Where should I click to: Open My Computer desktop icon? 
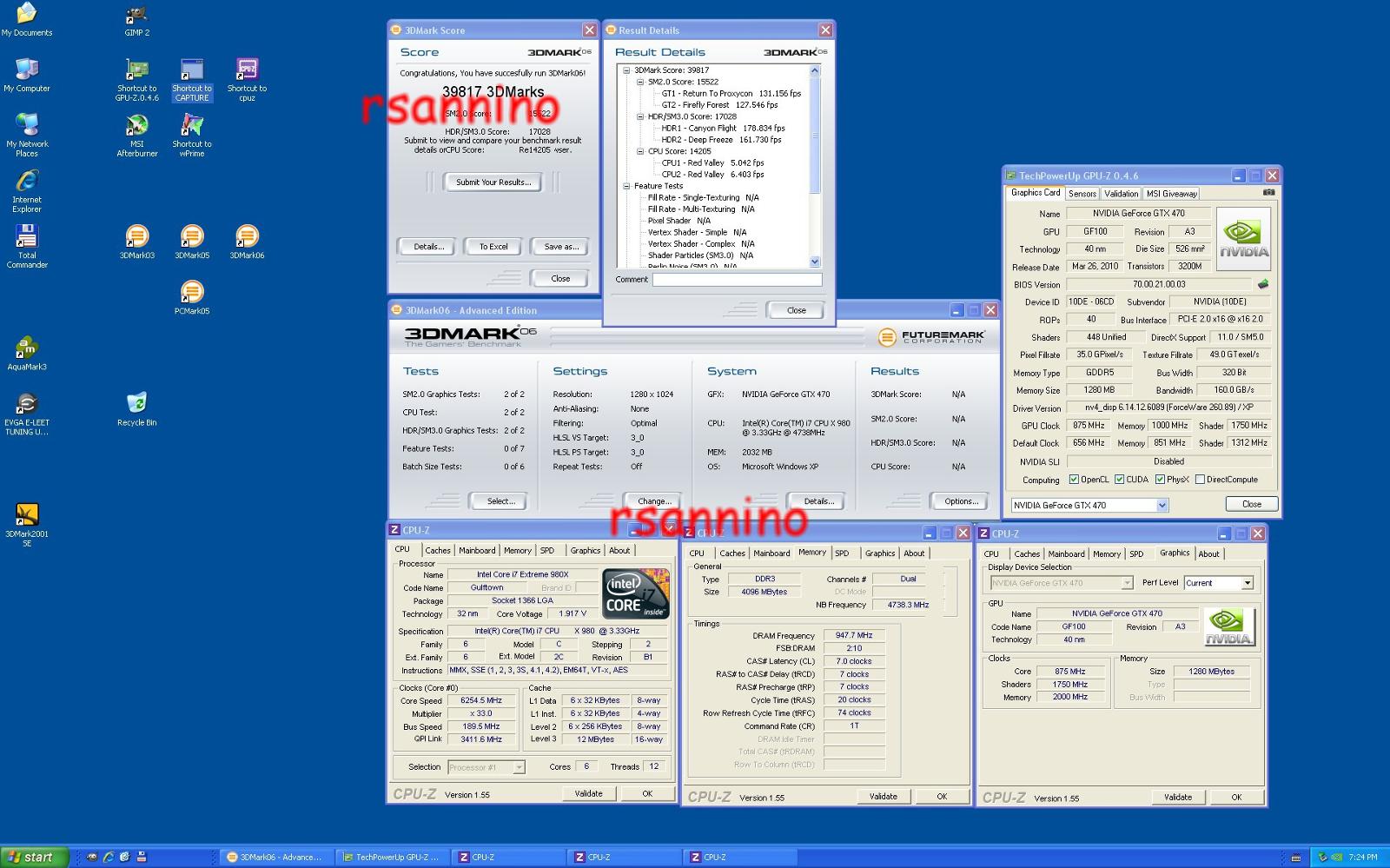tap(27, 75)
